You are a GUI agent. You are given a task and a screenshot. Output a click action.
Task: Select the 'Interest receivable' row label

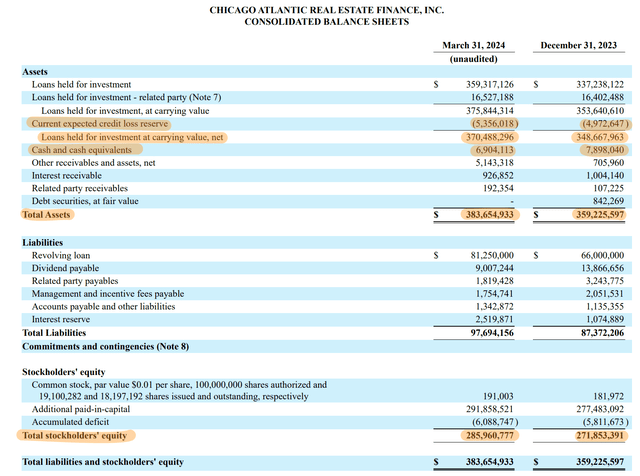[67, 176]
